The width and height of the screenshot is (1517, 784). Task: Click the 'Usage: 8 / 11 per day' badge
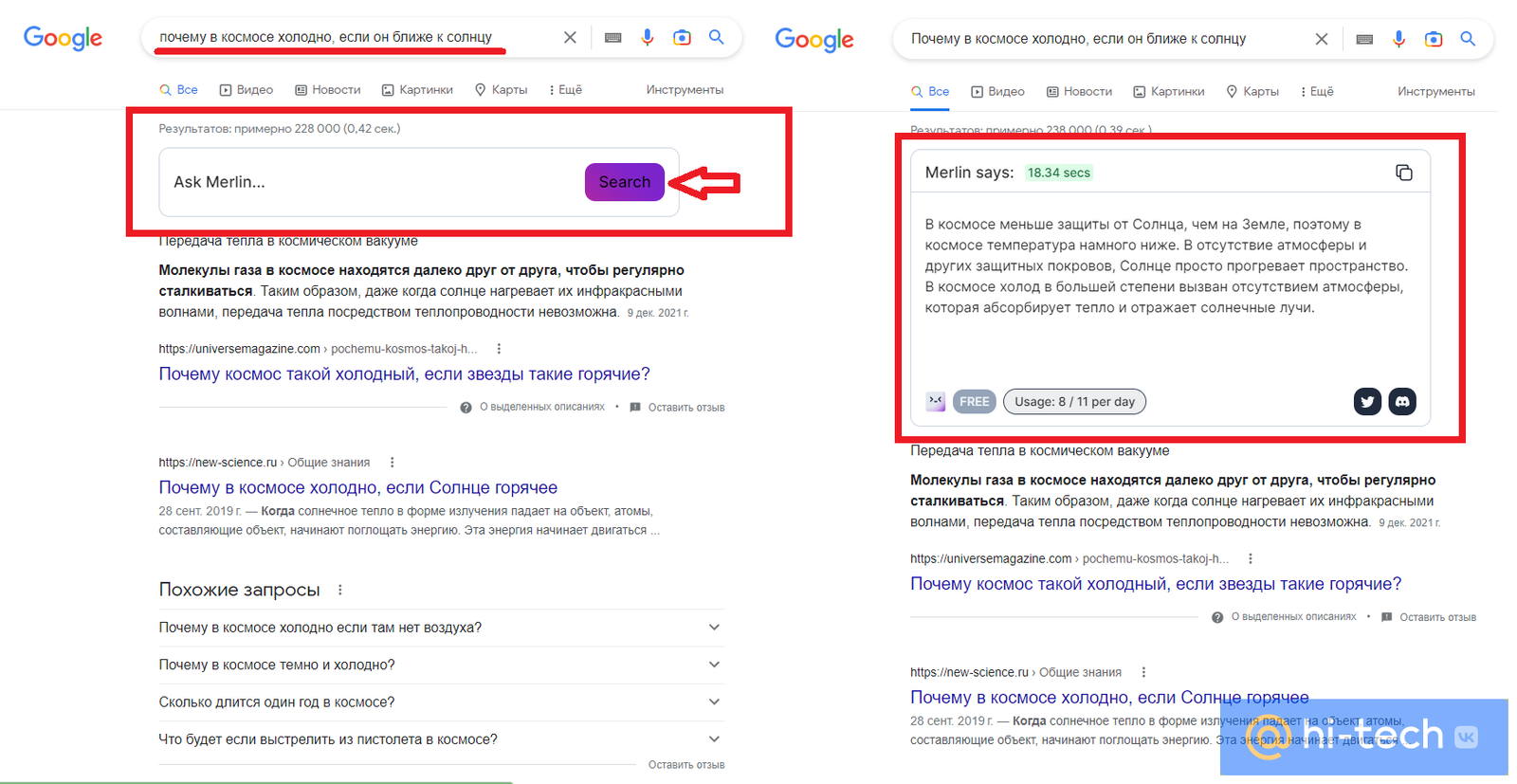tap(1075, 402)
